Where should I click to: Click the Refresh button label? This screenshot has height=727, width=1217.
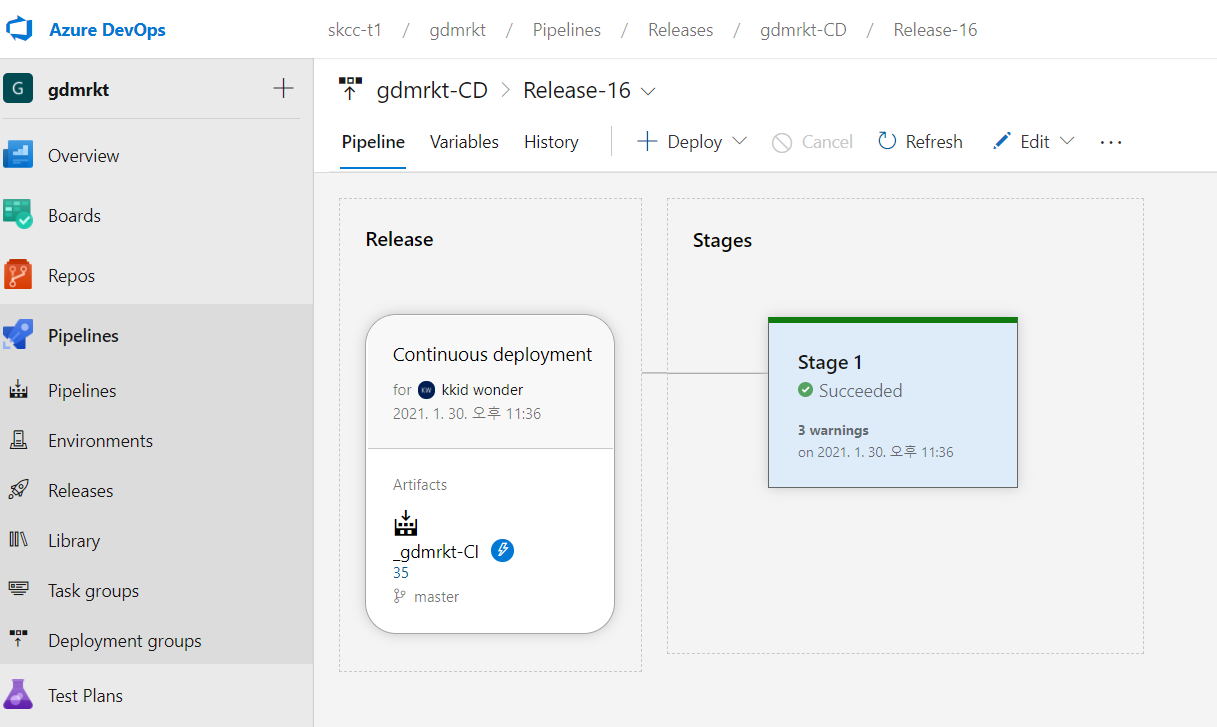[934, 142]
